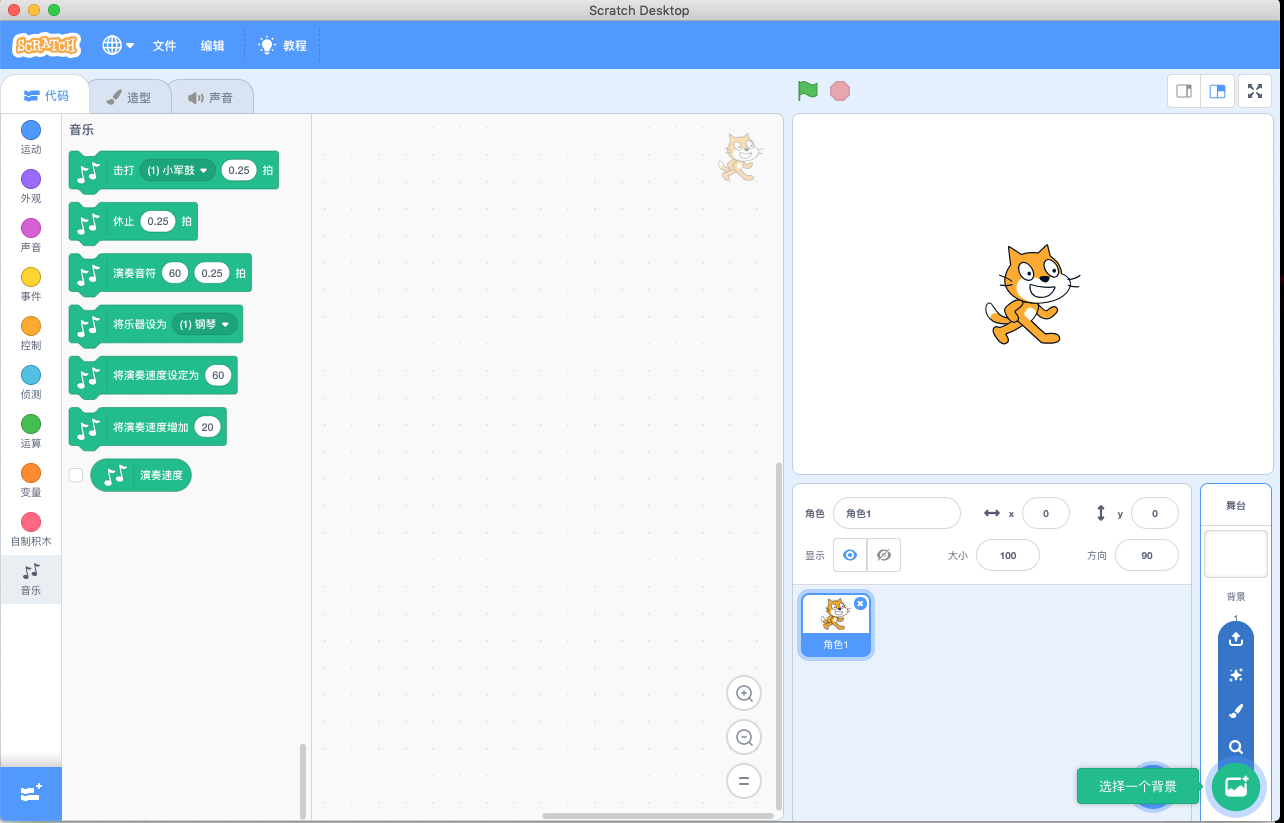
Task: Click the value 20 in 将演奏速度增加 block
Action: (207, 427)
